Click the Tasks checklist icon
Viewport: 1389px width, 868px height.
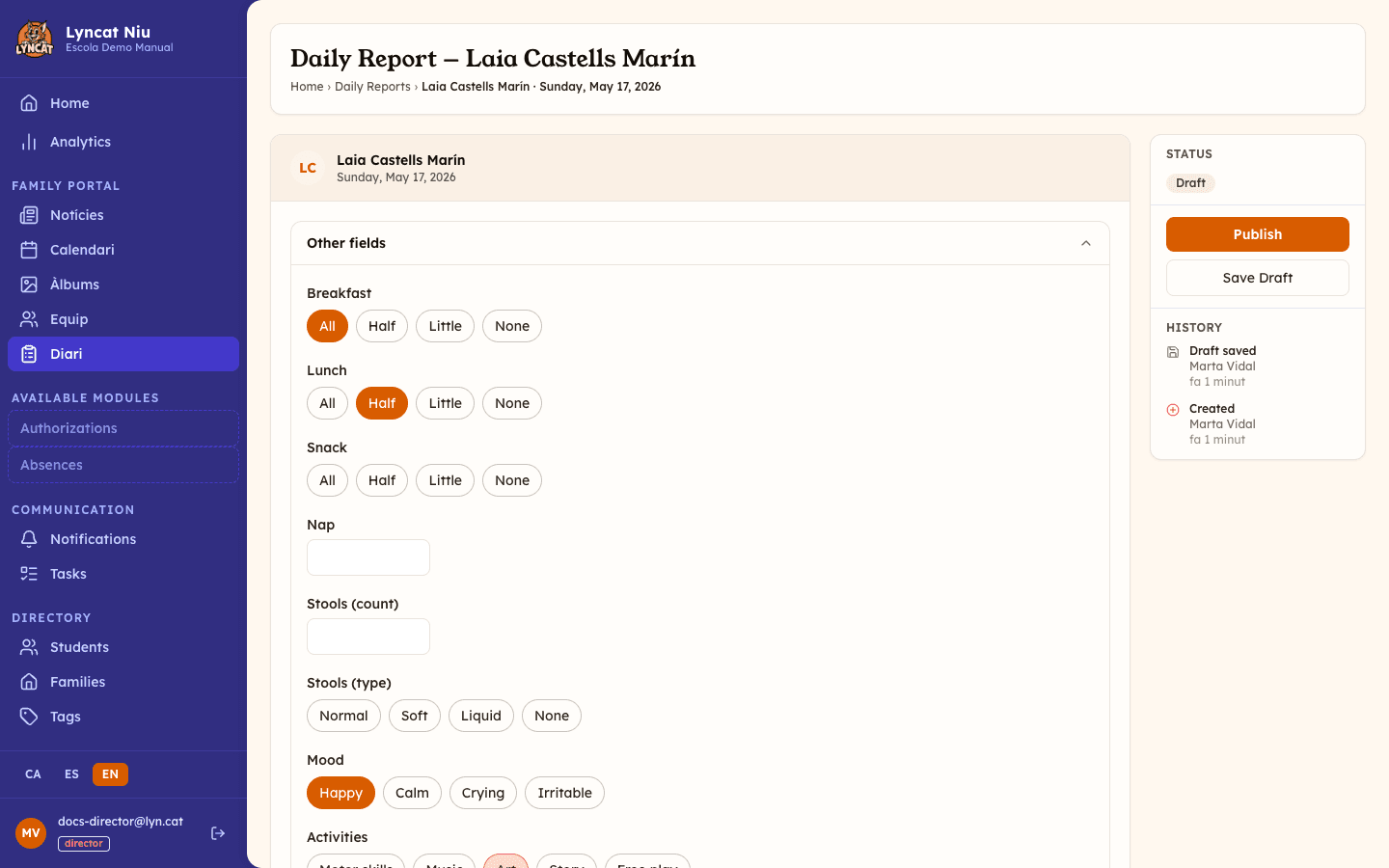(x=30, y=574)
